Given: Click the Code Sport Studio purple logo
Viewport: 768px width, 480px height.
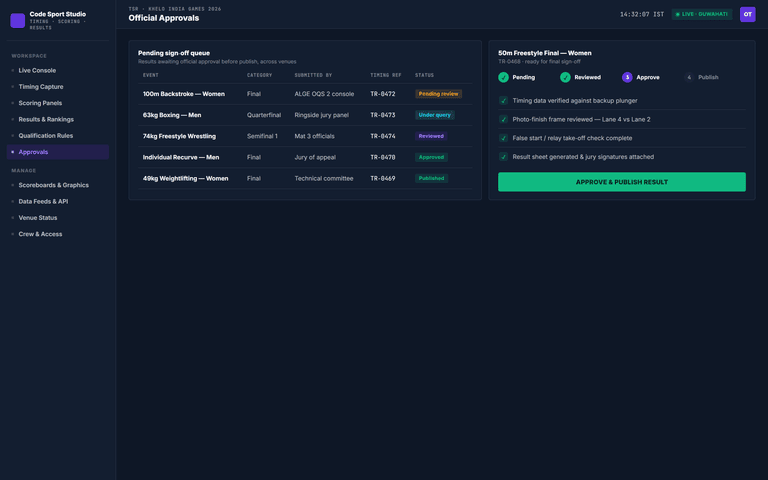Looking at the screenshot, I should click(18, 21).
